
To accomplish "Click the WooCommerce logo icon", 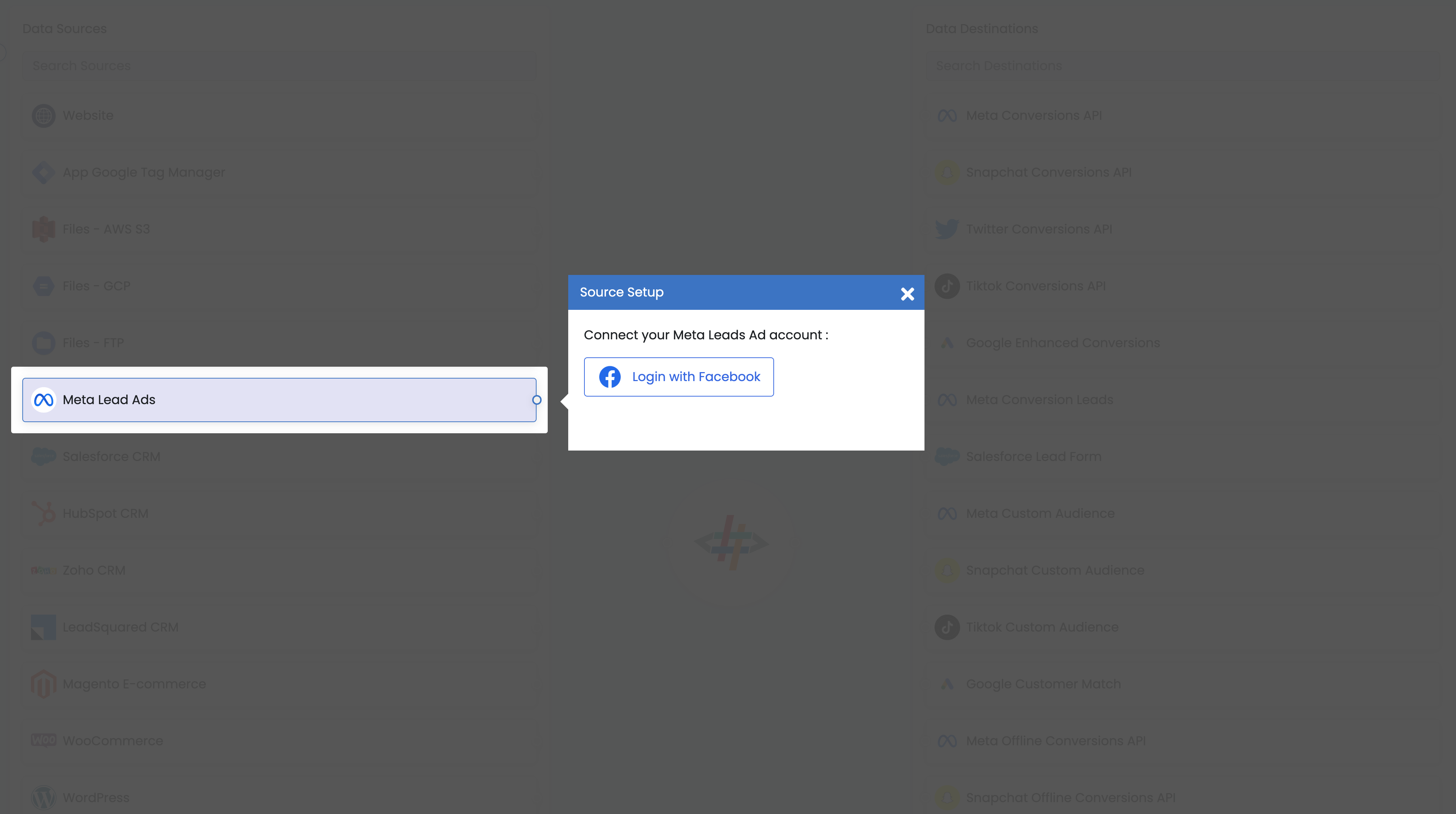I will [44, 741].
